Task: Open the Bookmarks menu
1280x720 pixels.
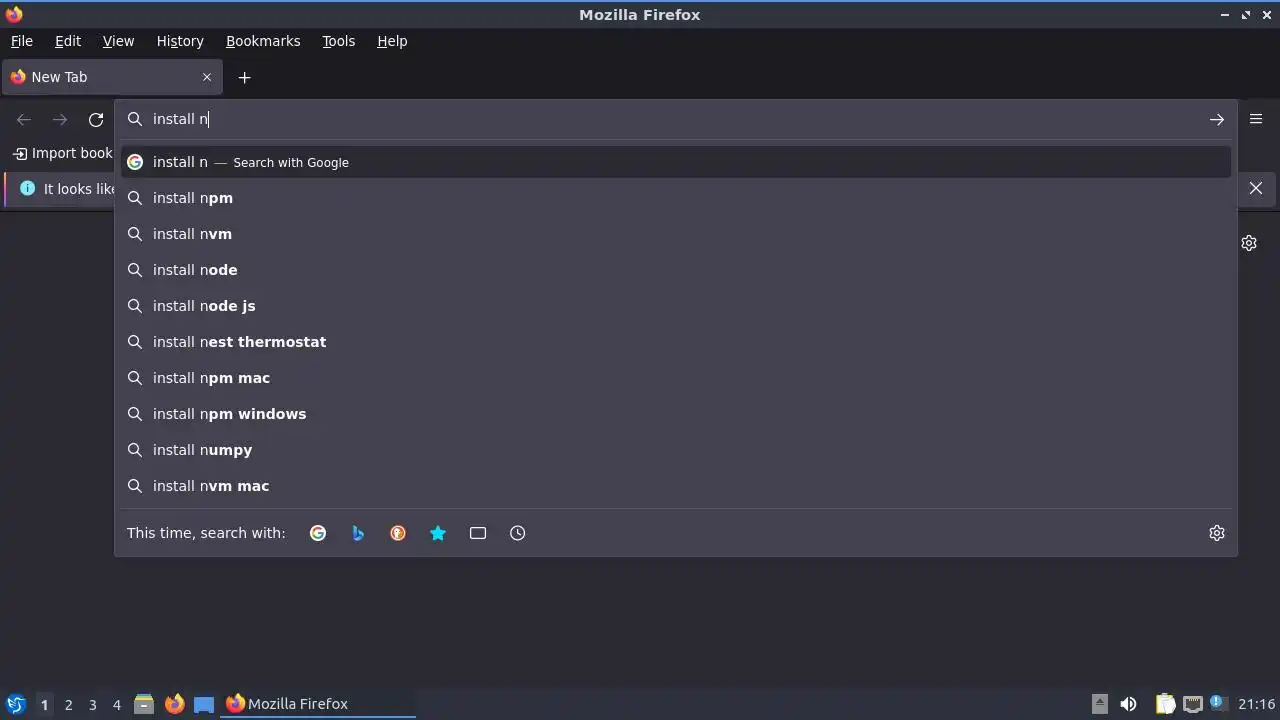Action: pos(263,41)
